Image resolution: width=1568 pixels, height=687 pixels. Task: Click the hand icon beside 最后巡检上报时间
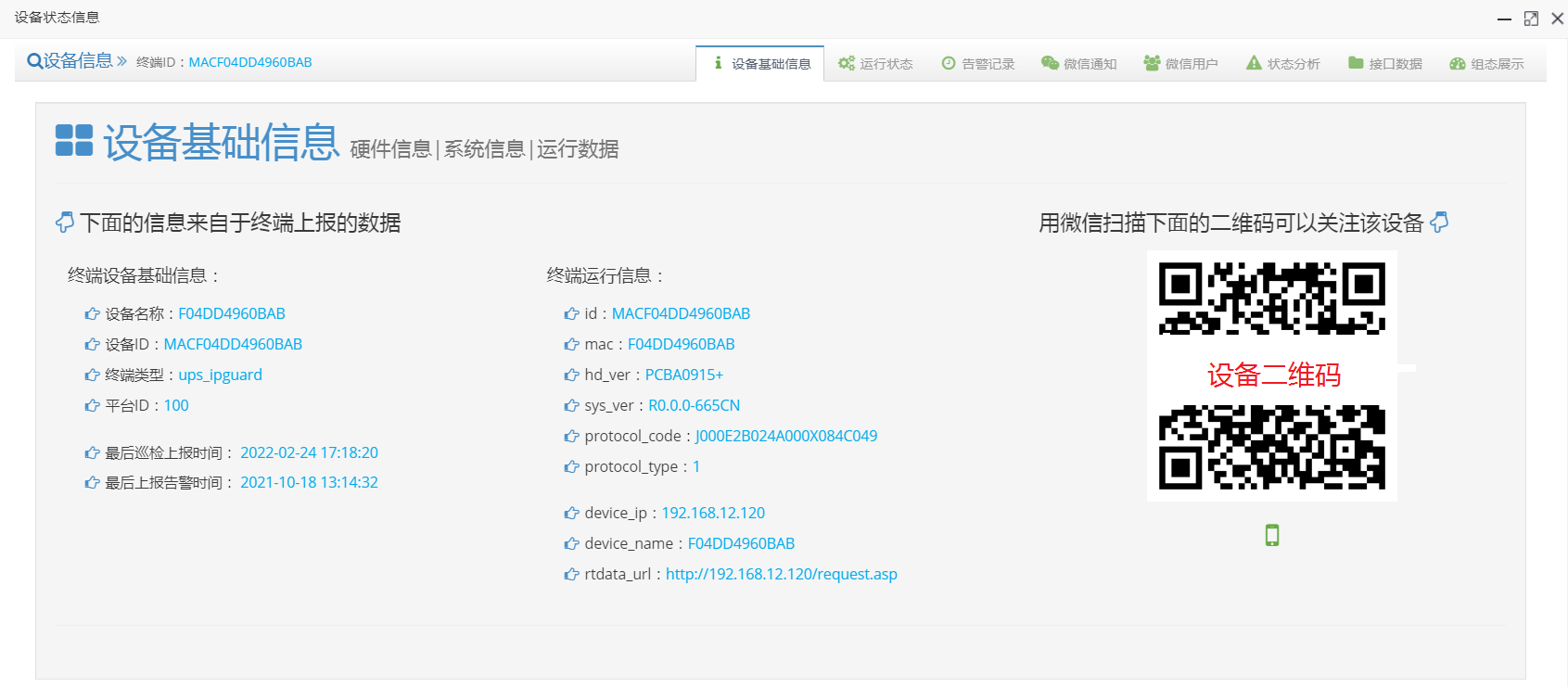click(92, 453)
